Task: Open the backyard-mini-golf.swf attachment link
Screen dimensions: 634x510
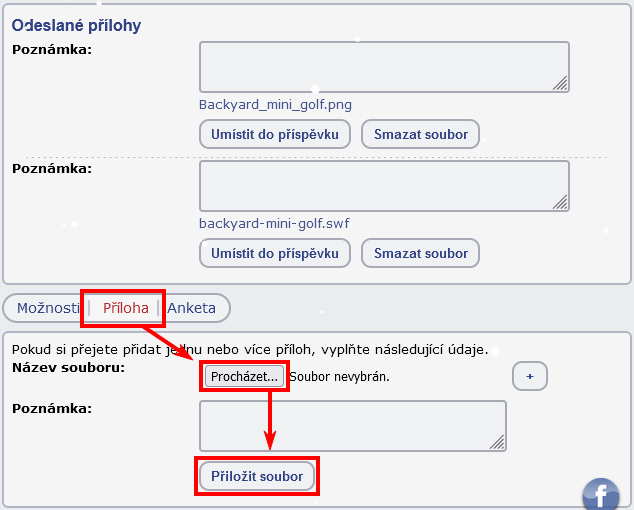Action: pyautogui.click(x=274, y=223)
